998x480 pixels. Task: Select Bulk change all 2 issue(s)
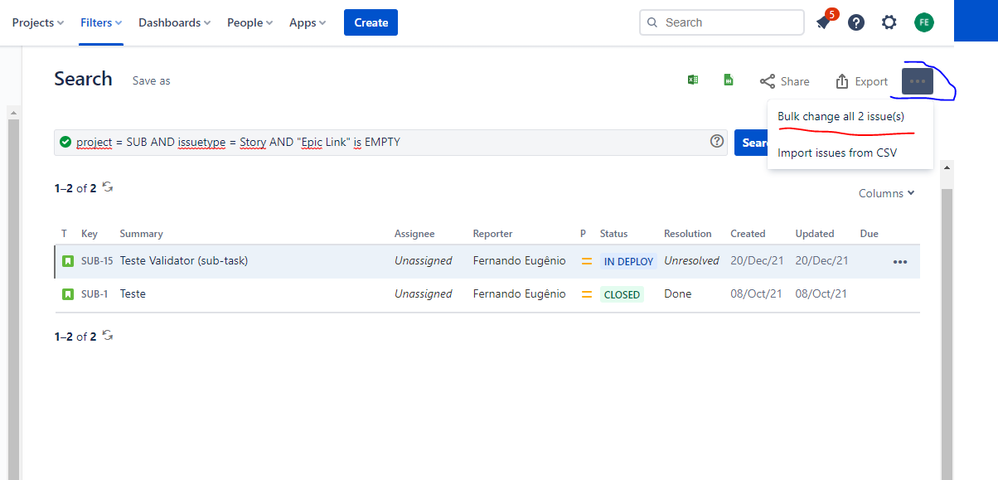coord(841,117)
